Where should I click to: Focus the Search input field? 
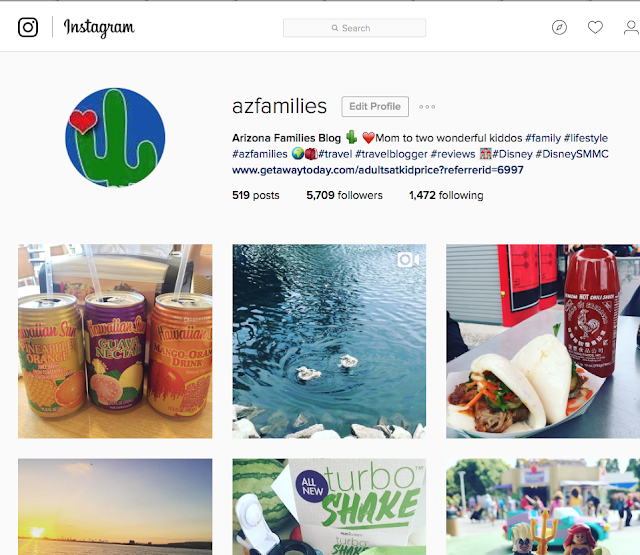point(354,28)
